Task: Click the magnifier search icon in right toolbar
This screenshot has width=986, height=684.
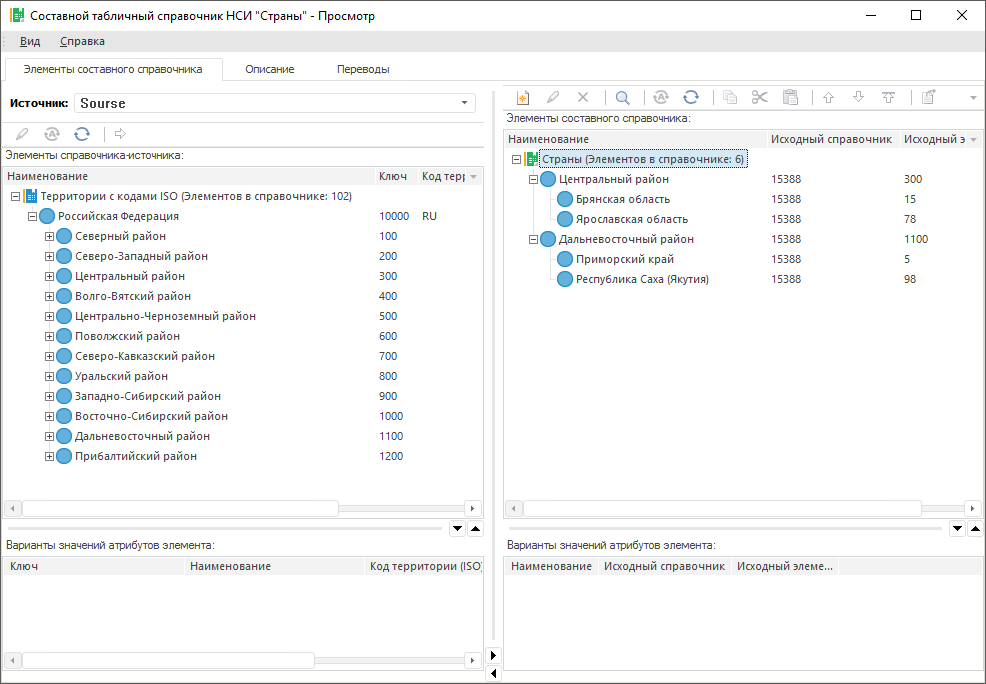Action: click(x=622, y=98)
